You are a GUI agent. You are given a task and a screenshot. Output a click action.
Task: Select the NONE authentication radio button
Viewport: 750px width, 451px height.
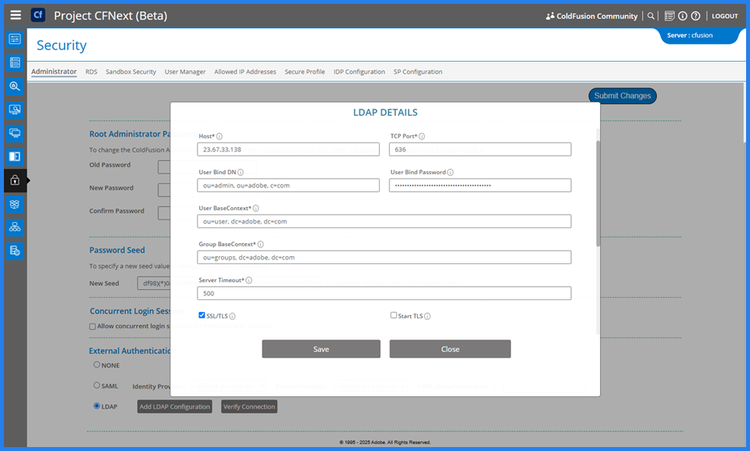pyautogui.click(x=97, y=364)
